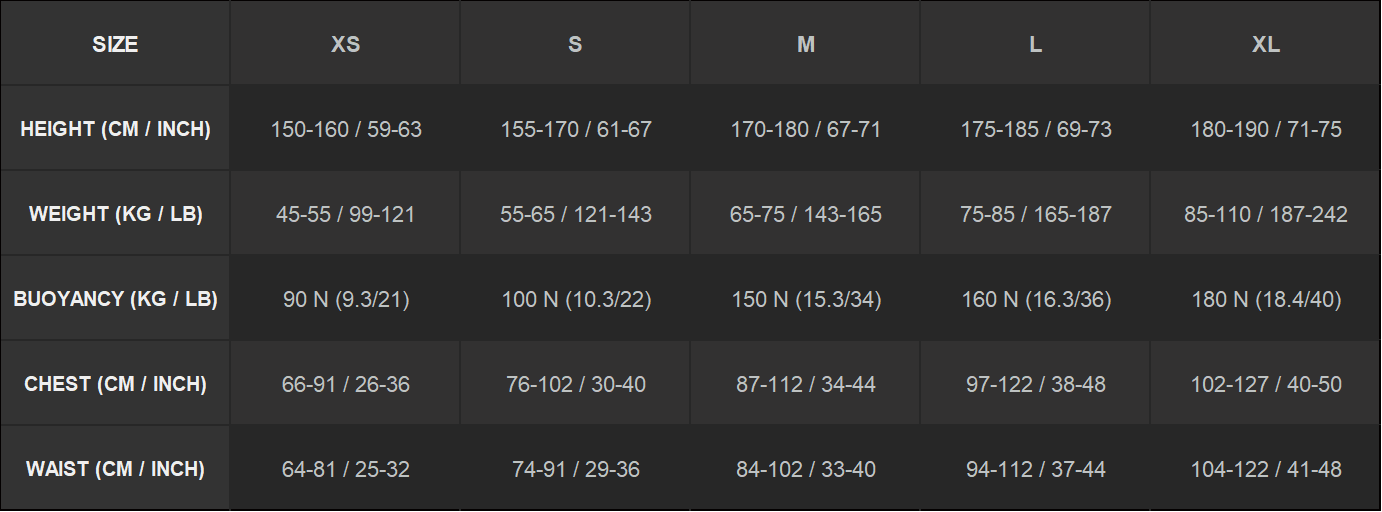The image size is (1382, 512).
Task: Click the HEIGHT (CM / INCH) row label
Action: click(x=115, y=129)
